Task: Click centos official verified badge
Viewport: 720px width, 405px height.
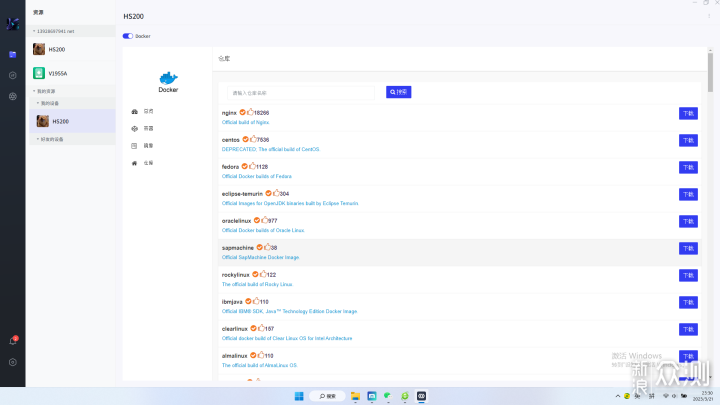Action: (x=246, y=139)
